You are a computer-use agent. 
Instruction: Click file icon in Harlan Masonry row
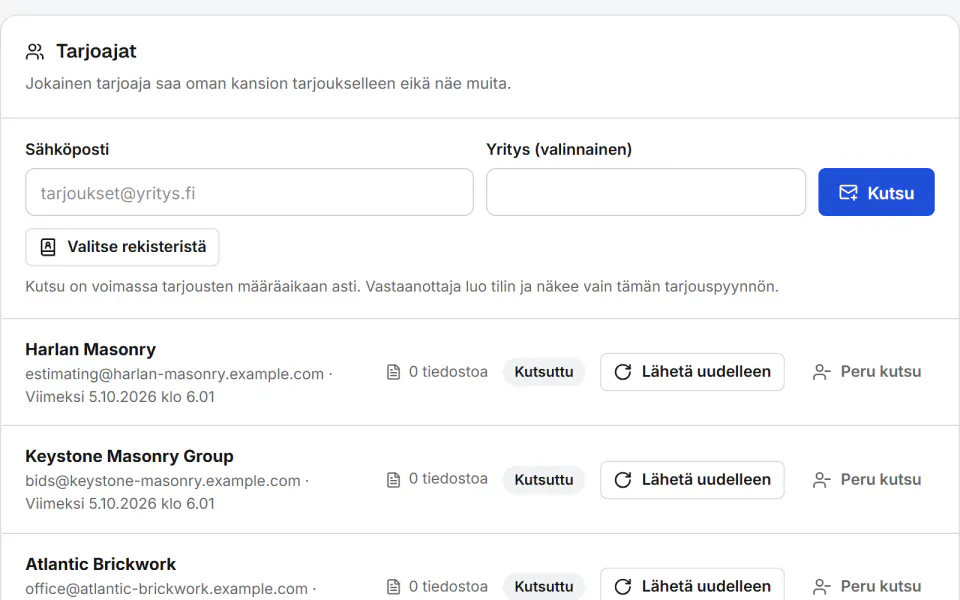point(394,372)
